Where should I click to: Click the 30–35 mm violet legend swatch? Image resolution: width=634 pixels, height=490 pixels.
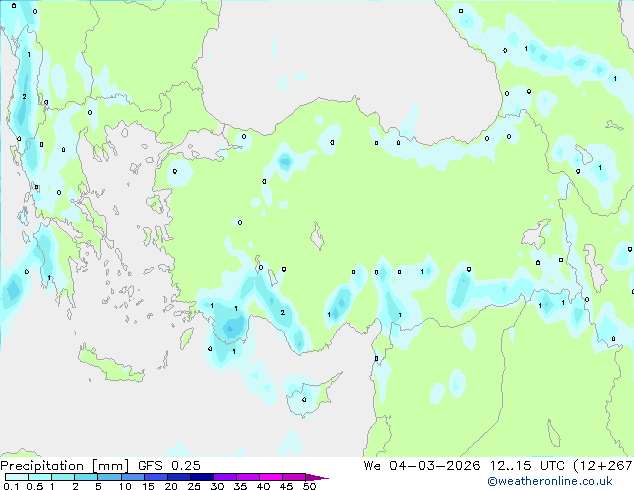point(224,477)
